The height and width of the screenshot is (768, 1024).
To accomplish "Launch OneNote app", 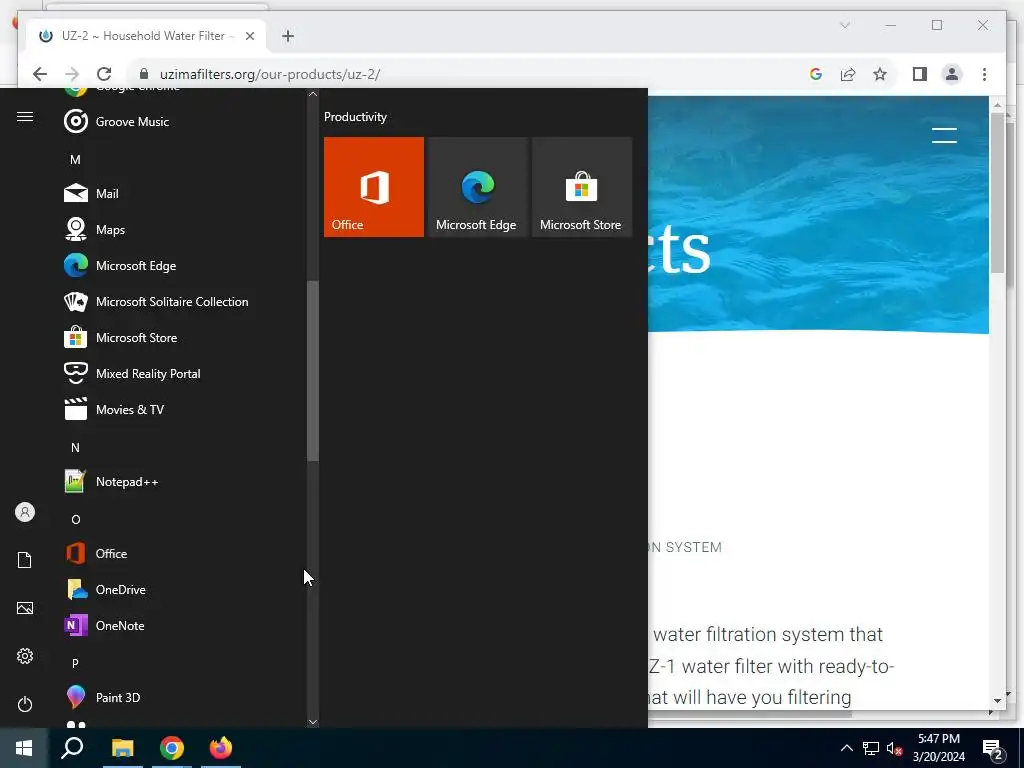I will pos(183,626).
